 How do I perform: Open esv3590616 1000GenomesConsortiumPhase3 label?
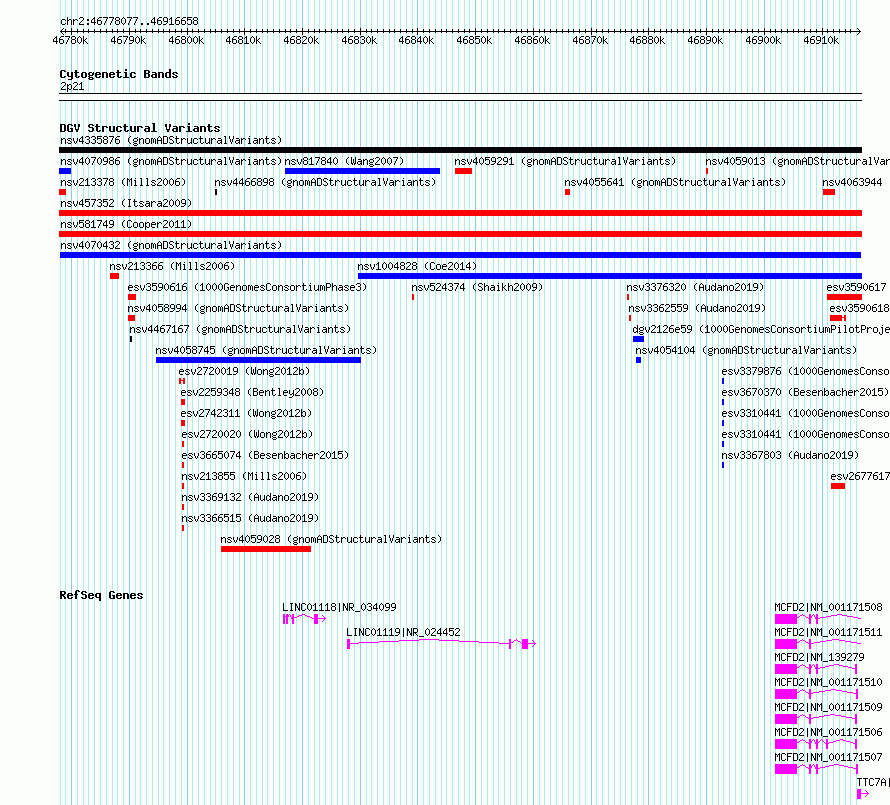click(x=247, y=287)
